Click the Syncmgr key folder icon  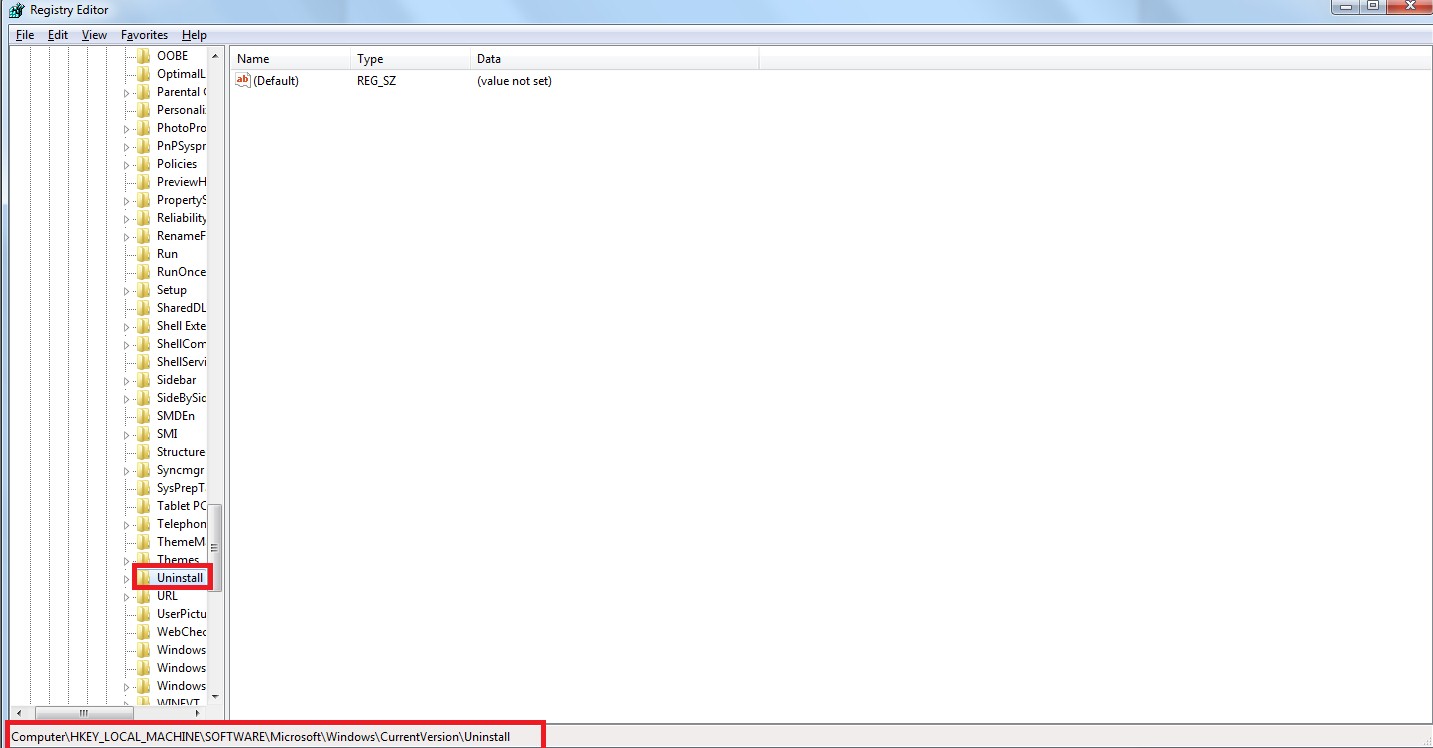(x=144, y=470)
